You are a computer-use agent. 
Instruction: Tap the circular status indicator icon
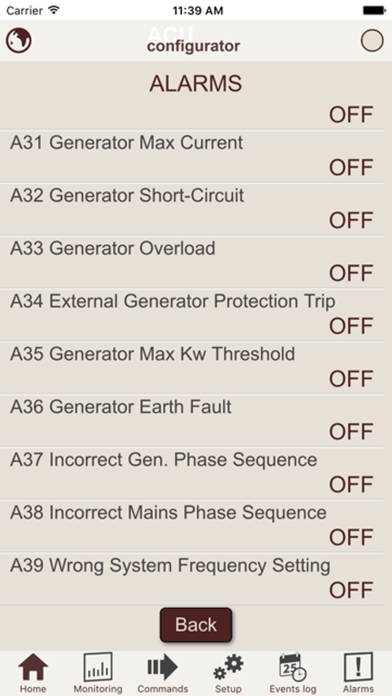372,41
